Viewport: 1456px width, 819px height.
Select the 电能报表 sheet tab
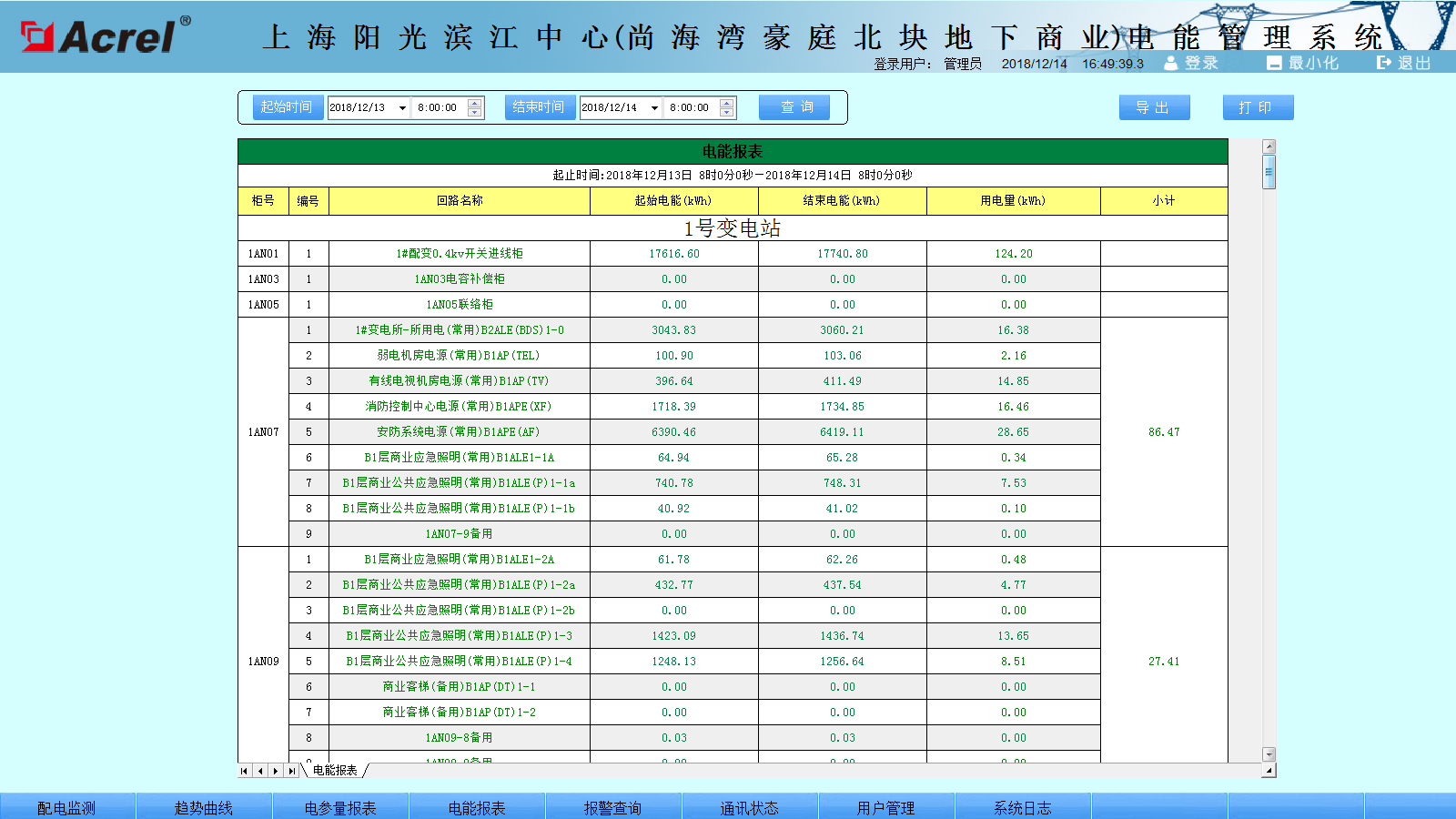click(335, 771)
